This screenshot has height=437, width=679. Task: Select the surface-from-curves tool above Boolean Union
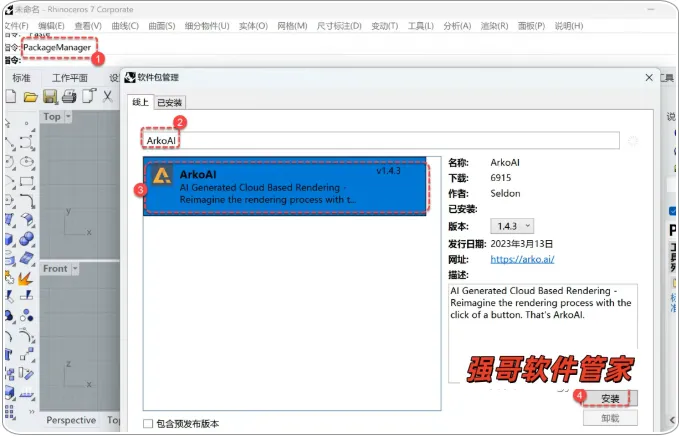pyautogui.click(x=26, y=220)
